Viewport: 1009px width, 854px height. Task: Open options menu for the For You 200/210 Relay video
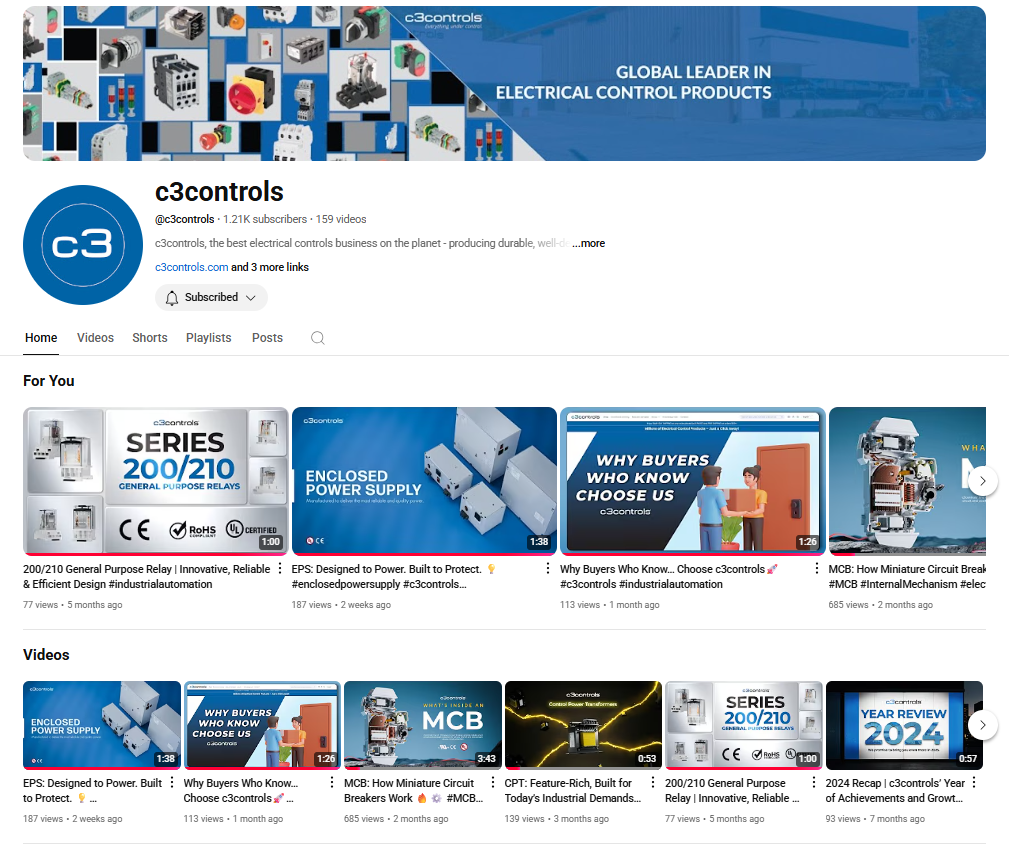(x=279, y=569)
